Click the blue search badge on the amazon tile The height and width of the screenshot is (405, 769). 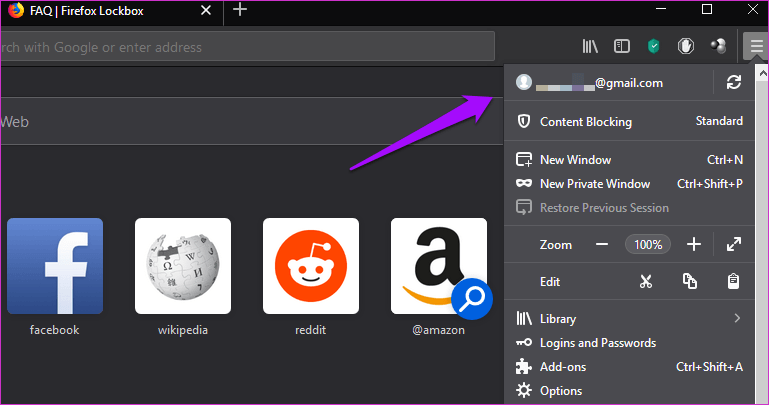[x=472, y=299]
